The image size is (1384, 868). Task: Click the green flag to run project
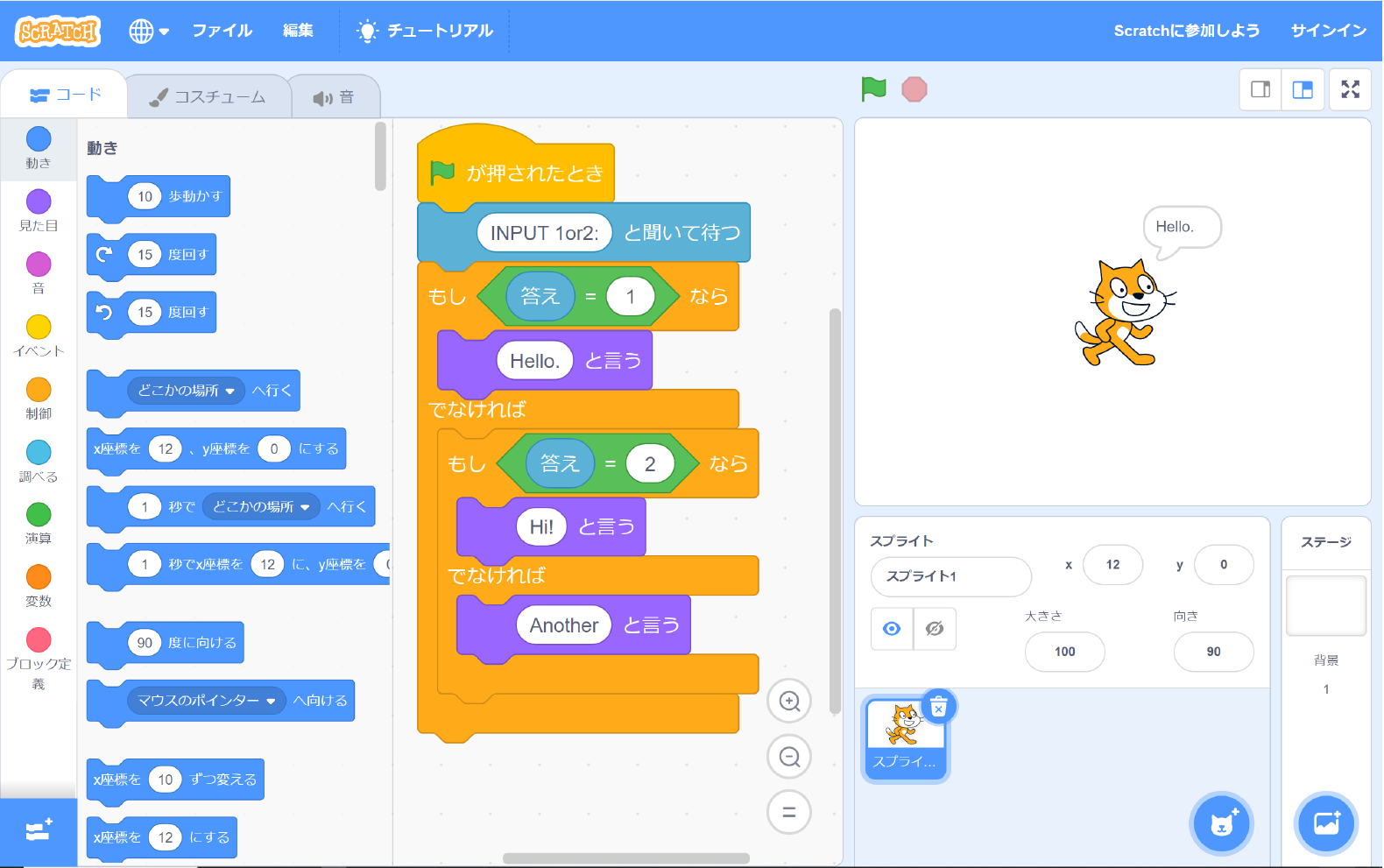point(873,89)
